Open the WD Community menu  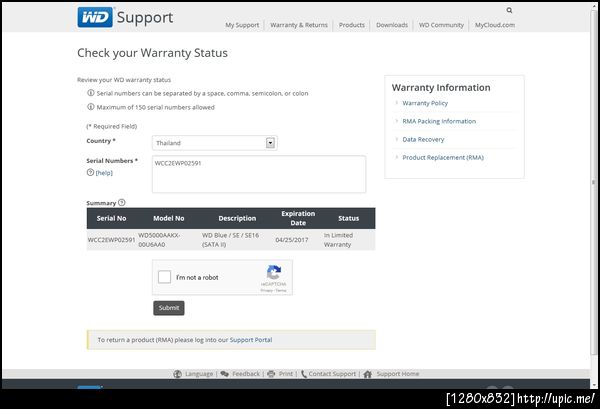point(441,25)
